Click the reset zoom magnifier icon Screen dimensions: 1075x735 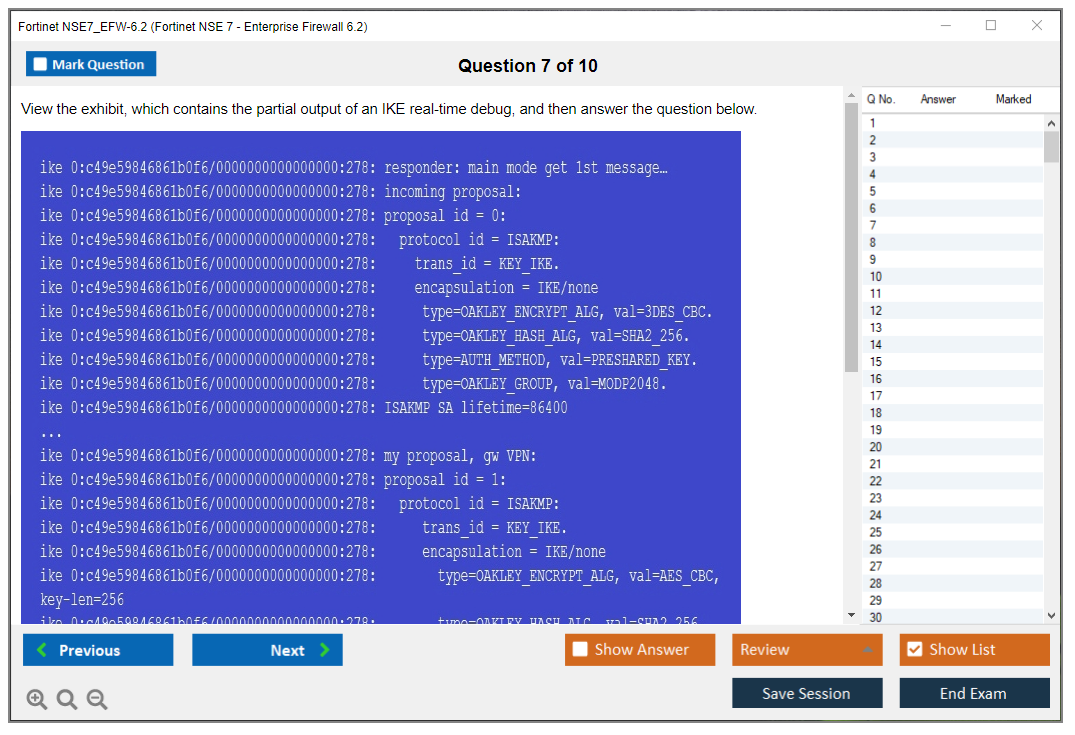click(x=67, y=700)
